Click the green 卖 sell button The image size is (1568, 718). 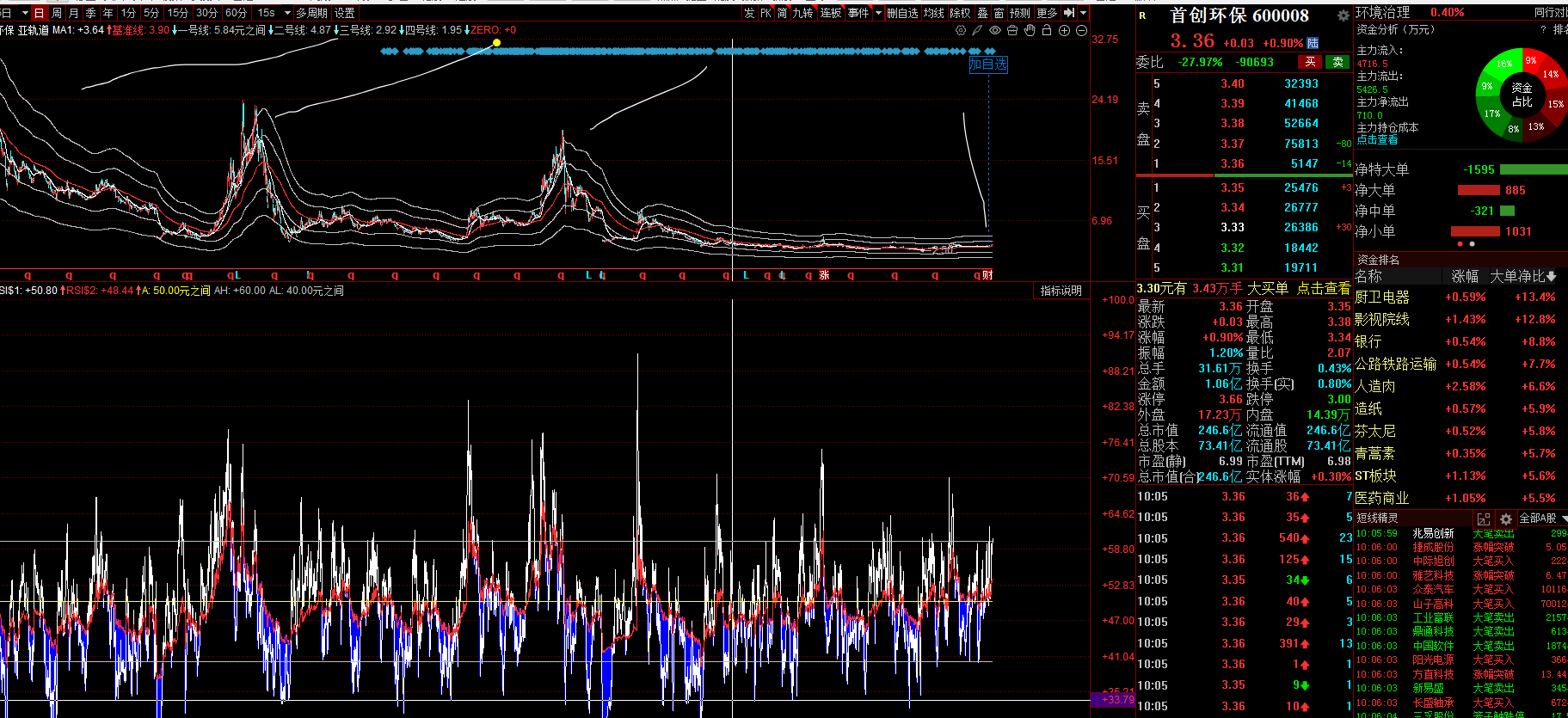pyautogui.click(x=1337, y=62)
